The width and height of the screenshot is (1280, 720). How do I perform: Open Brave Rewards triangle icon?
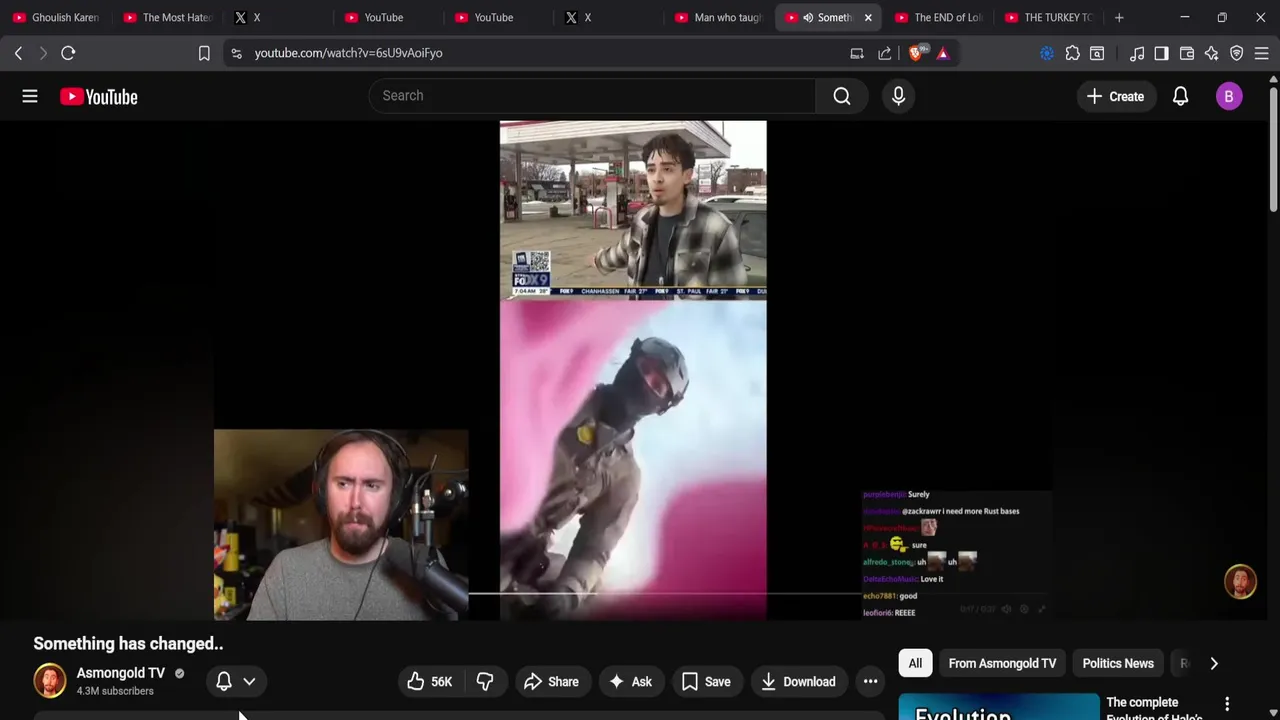point(943,53)
